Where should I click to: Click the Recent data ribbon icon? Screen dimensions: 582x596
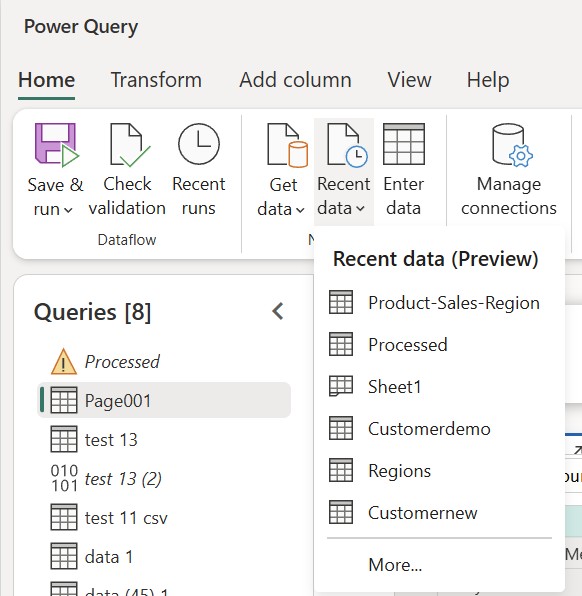click(x=347, y=145)
